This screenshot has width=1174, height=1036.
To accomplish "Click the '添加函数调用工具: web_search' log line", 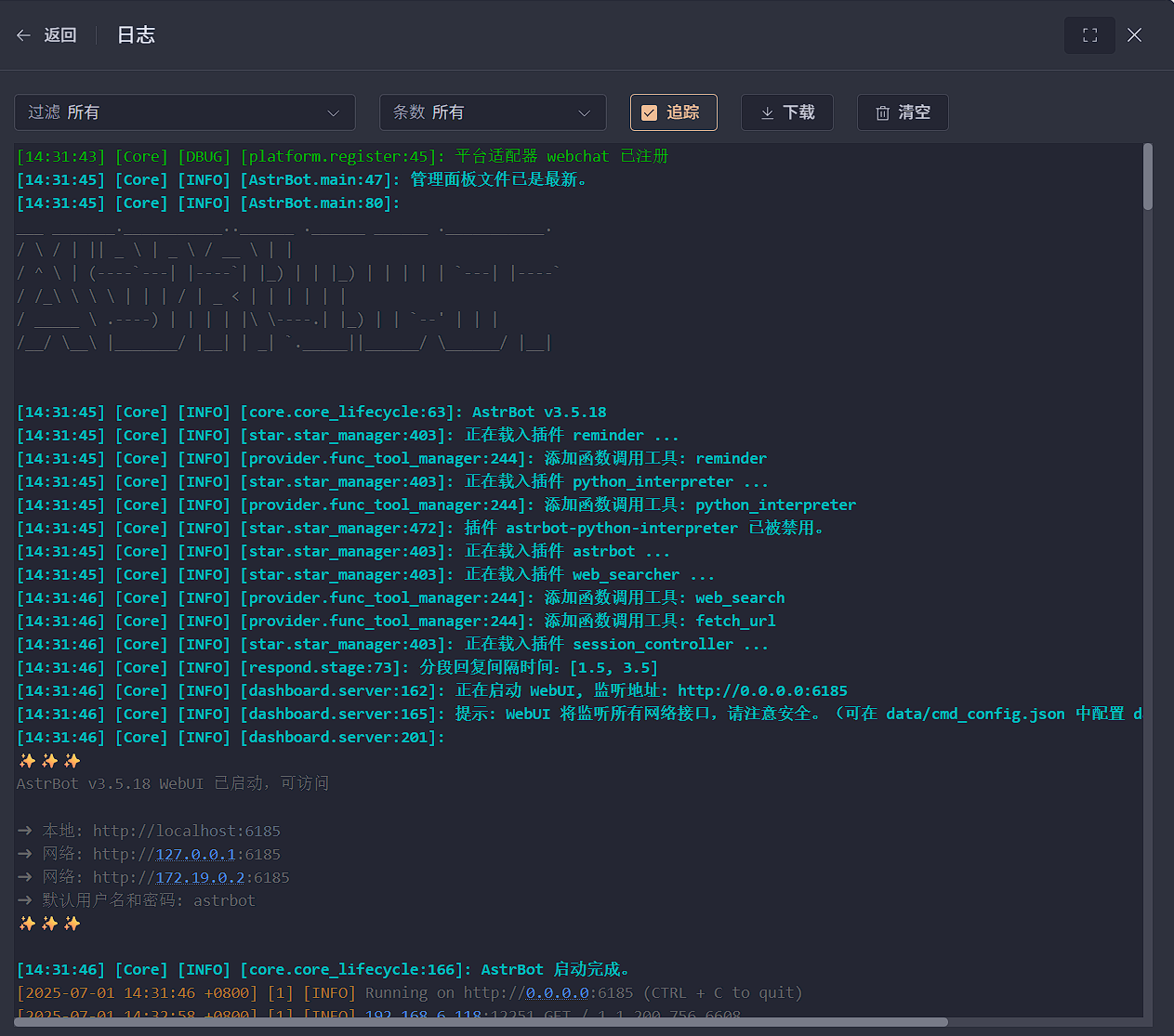I will (401, 598).
